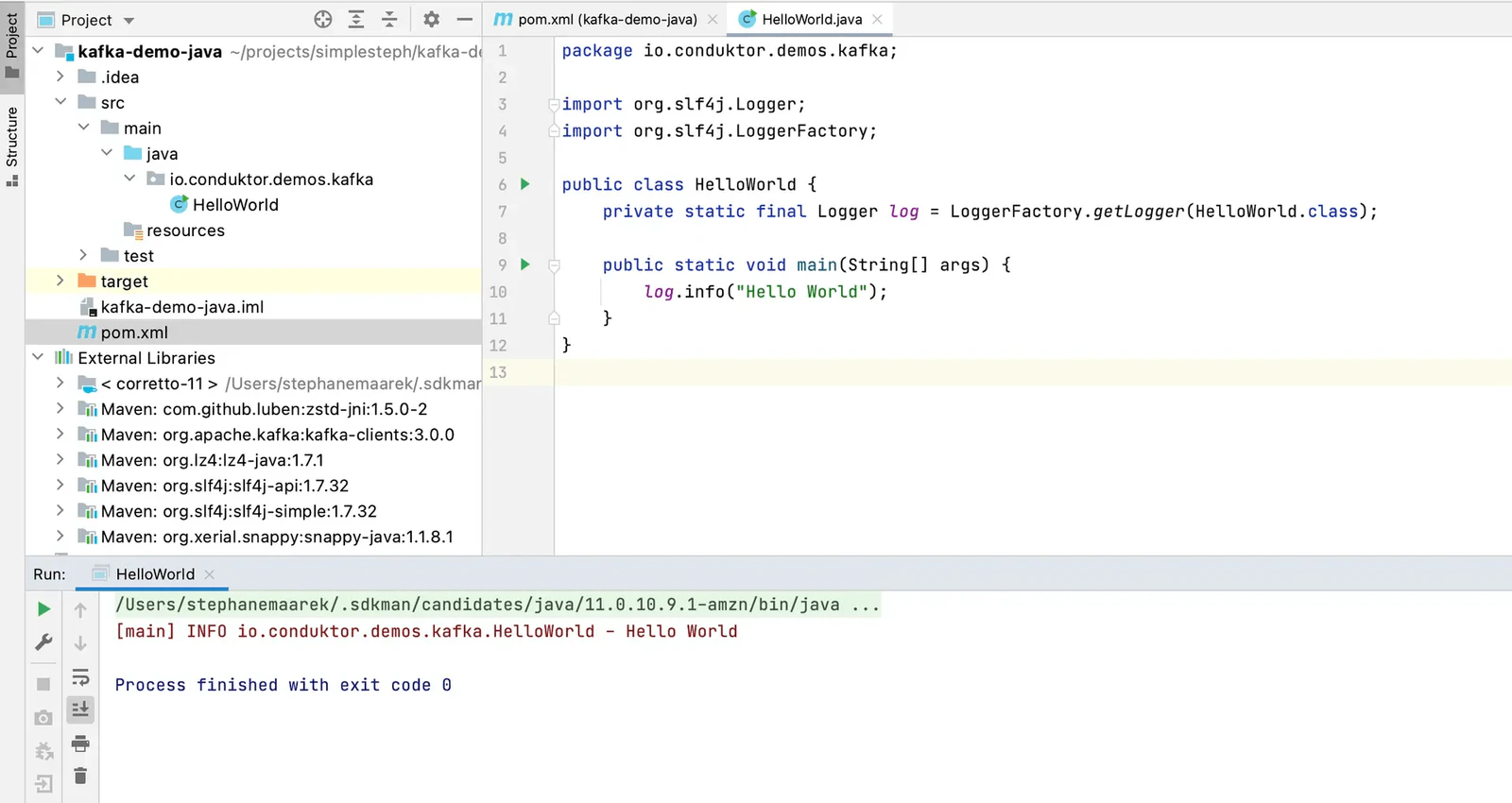Click the Project side tab
Viewport: 1512px width, 803px height.
pyautogui.click(x=12, y=45)
